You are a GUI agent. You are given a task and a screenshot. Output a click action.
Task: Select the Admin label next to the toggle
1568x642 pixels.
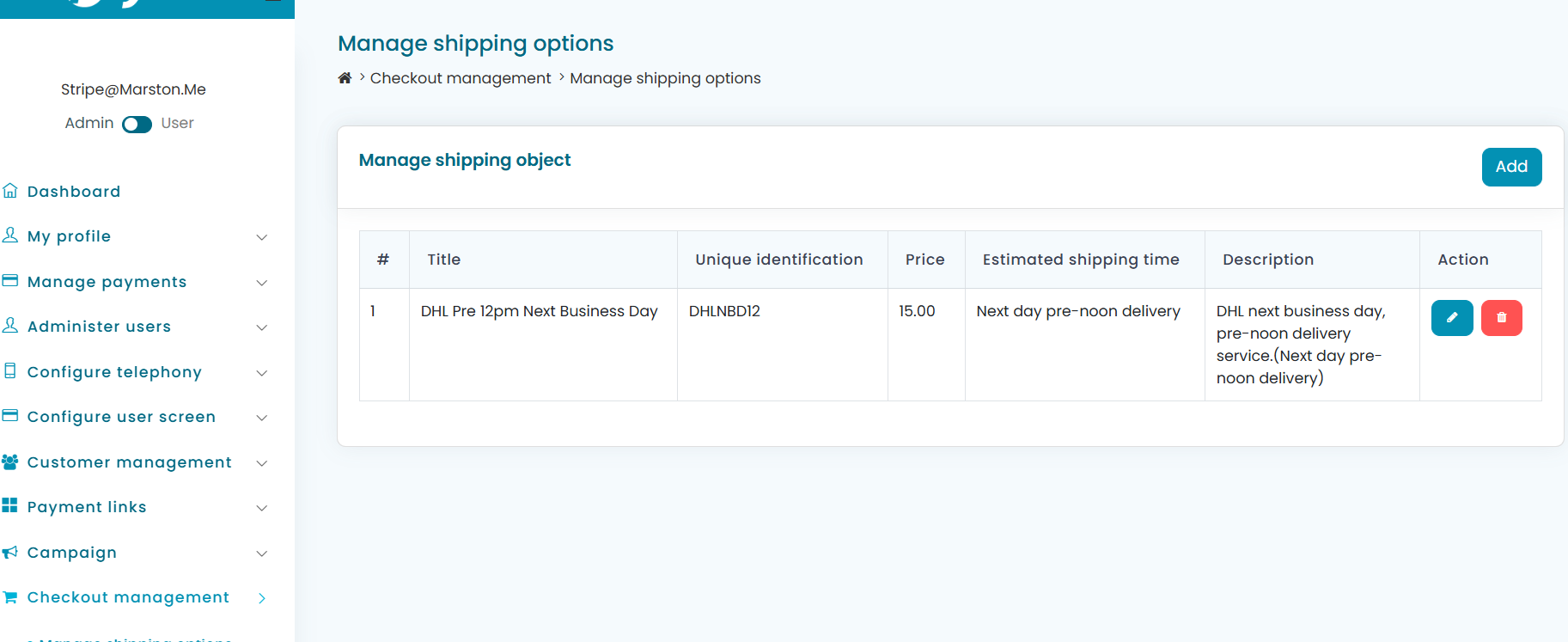89,123
